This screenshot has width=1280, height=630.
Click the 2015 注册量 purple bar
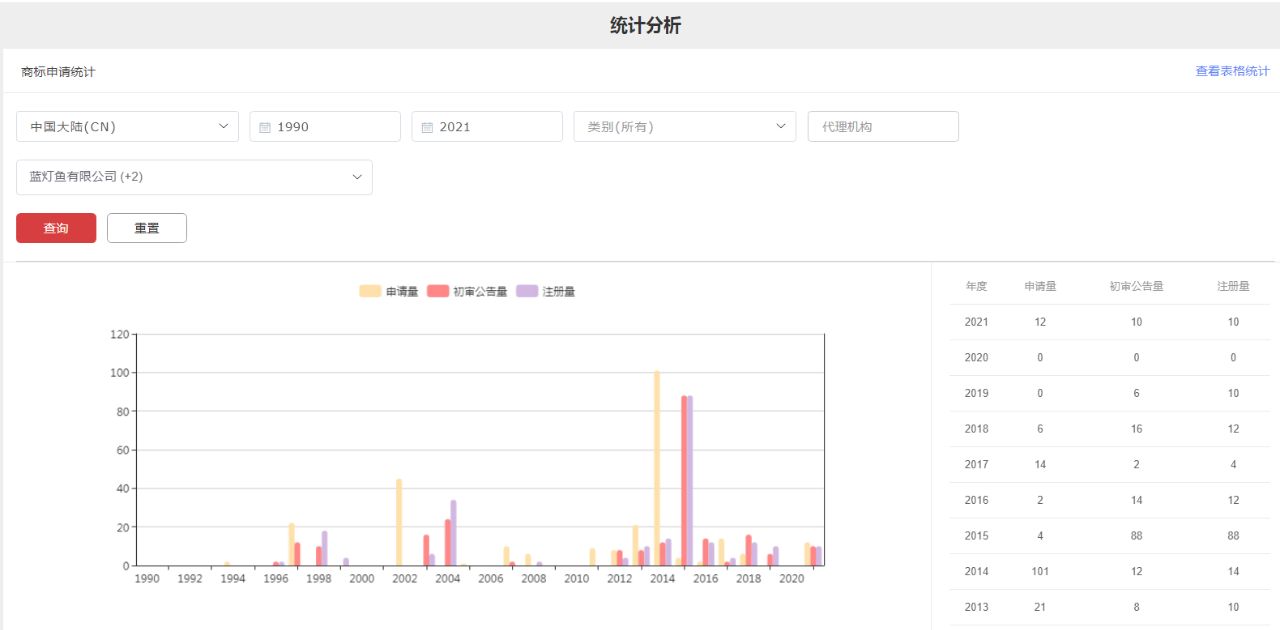(690, 481)
